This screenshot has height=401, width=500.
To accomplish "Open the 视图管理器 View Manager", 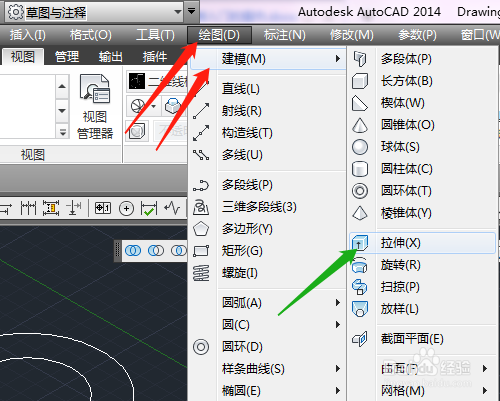I will pyautogui.click(x=95, y=107).
